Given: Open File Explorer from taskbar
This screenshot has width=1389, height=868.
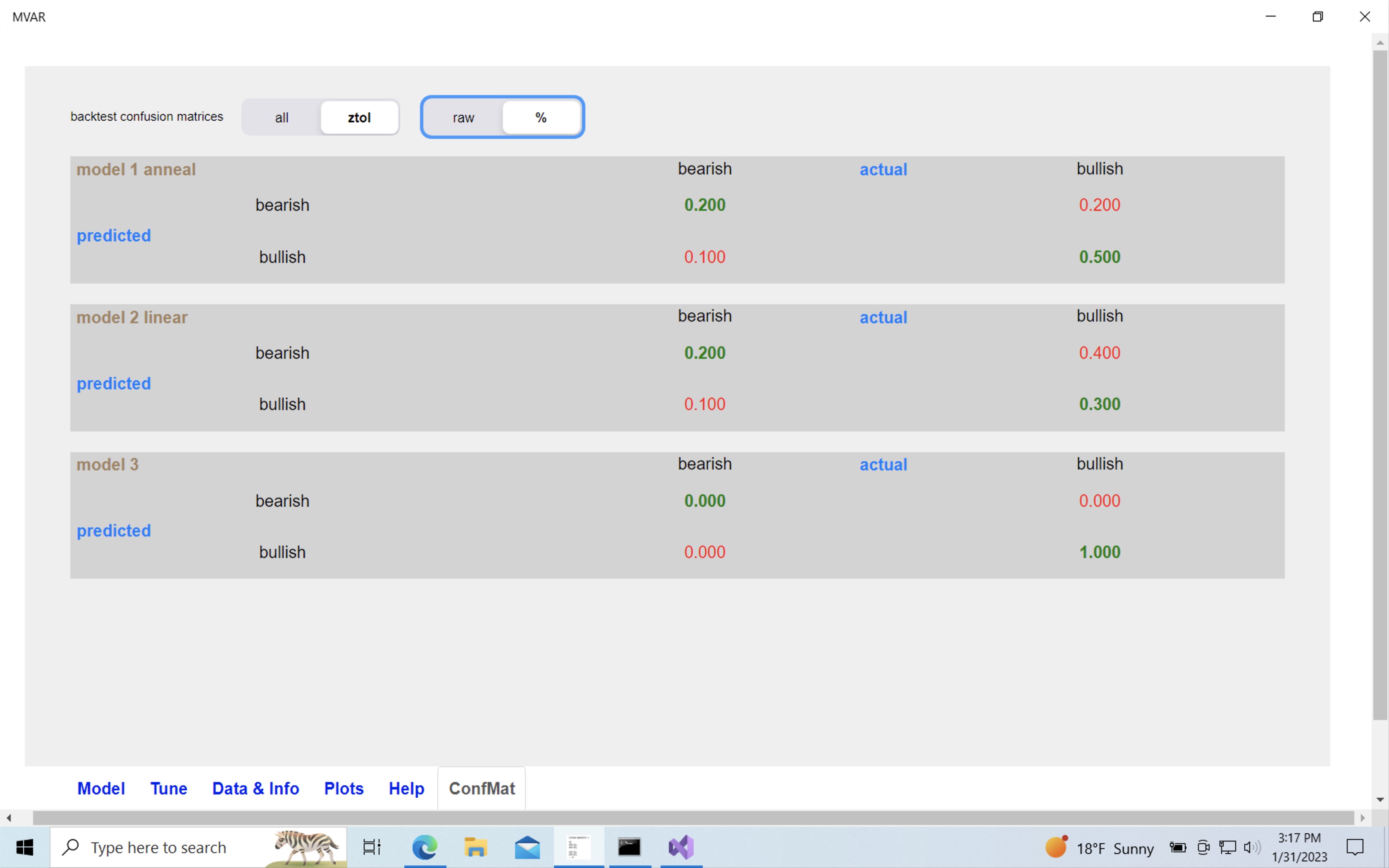Looking at the screenshot, I should (x=476, y=847).
